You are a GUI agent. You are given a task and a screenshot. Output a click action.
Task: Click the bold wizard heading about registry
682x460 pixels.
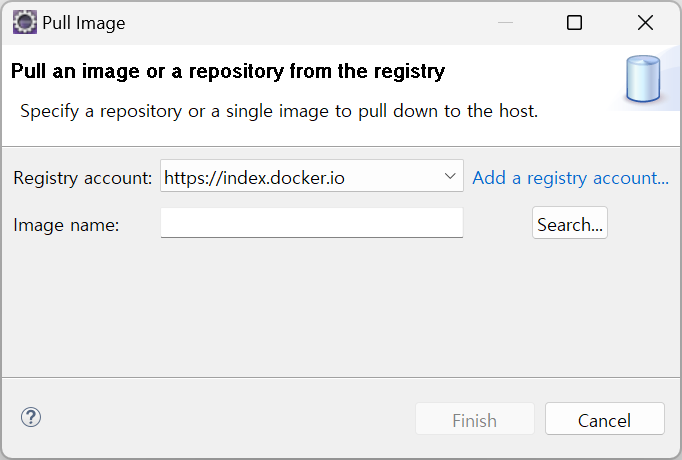coord(227,72)
